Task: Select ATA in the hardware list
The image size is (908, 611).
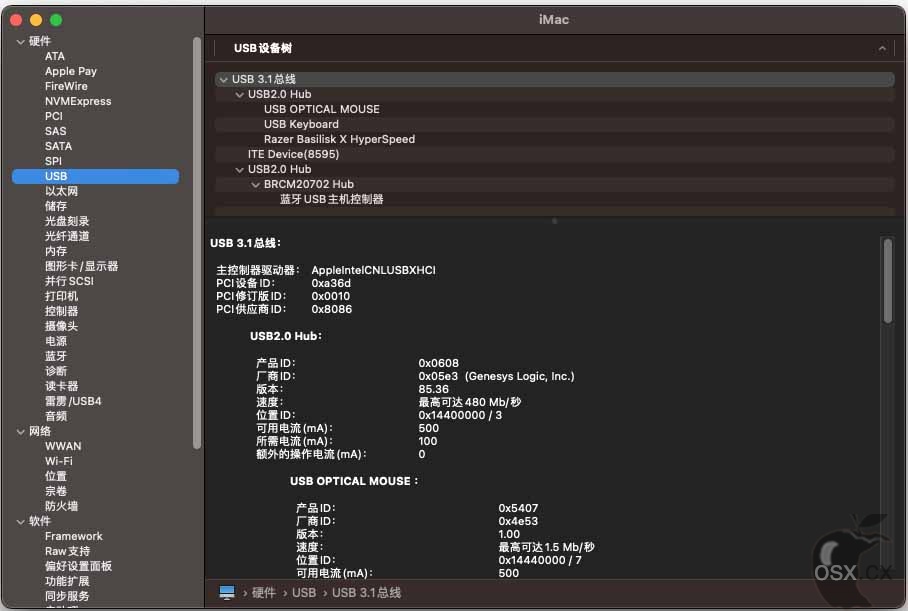Action: [x=55, y=56]
